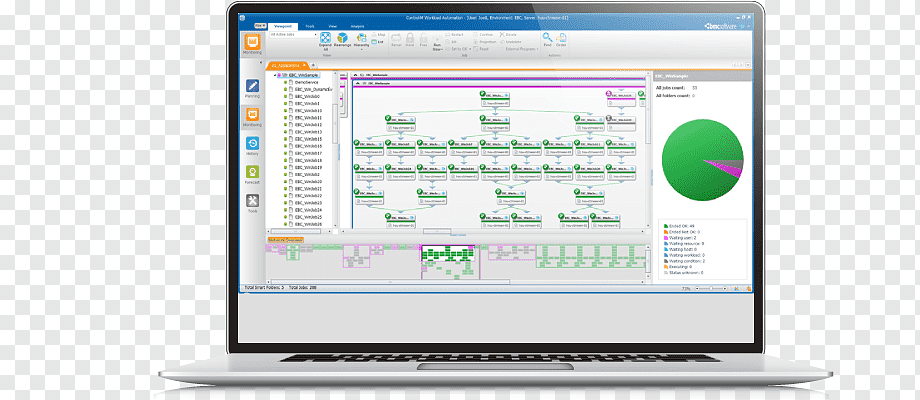
Task: Select EBC_WinJob22 in the tree
Action: [x=308, y=195]
